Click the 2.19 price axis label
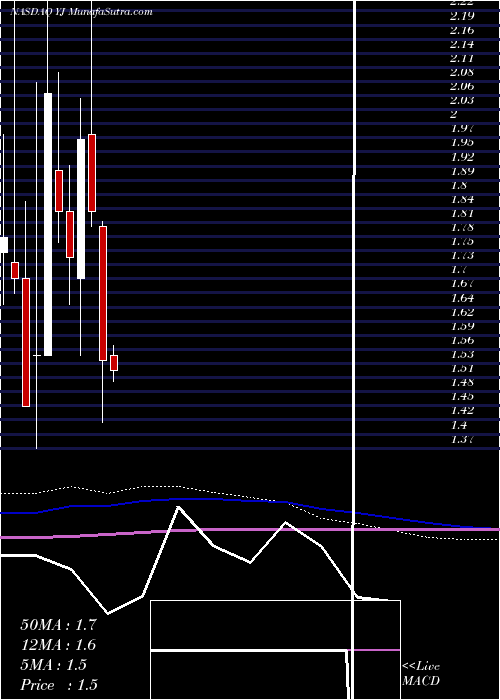The width and height of the screenshot is (500, 700). 462,16
